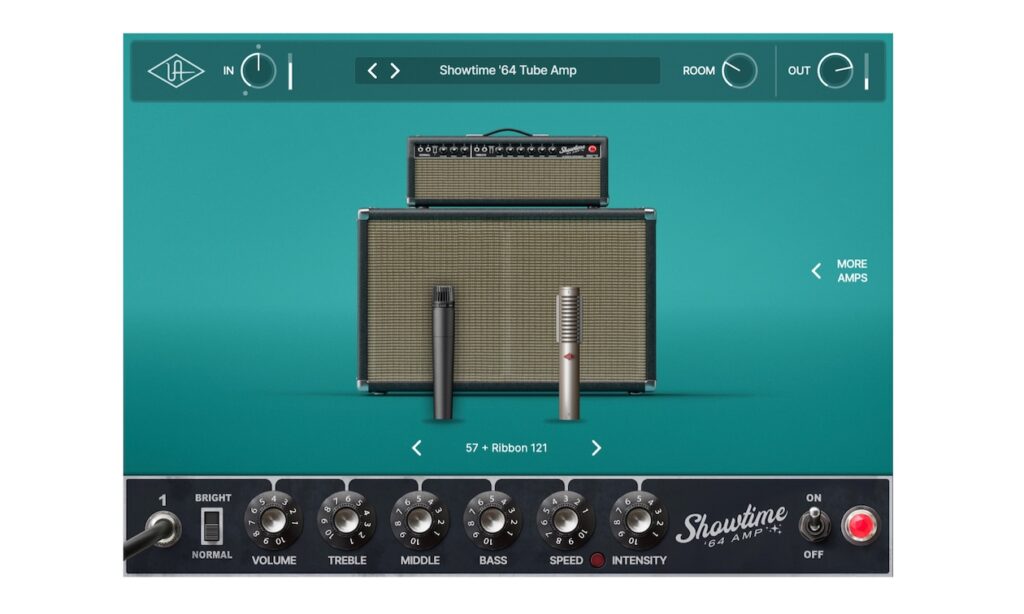The width and height of the screenshot is (1024, 614).
Task: Click the tremolo SPEED knob
Action: (566, 521)
